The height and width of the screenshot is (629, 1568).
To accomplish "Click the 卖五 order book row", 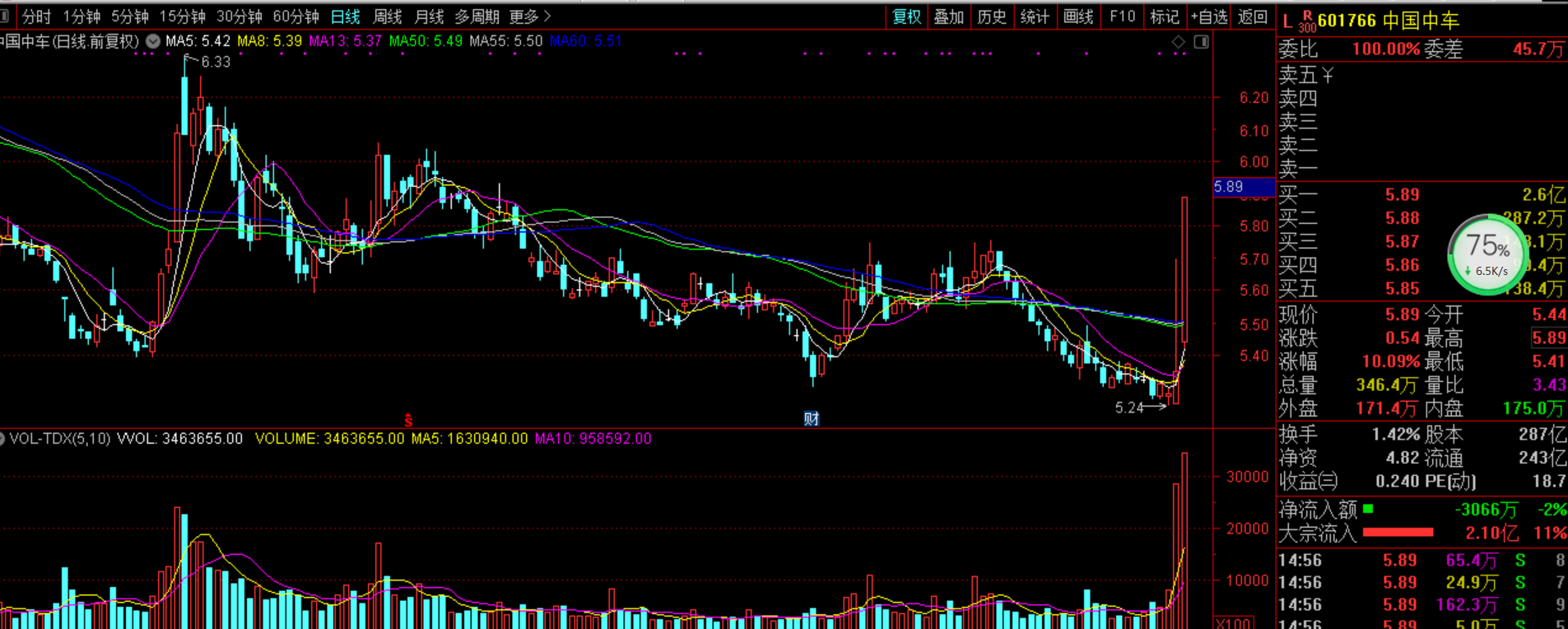I will coord(1422,76).
